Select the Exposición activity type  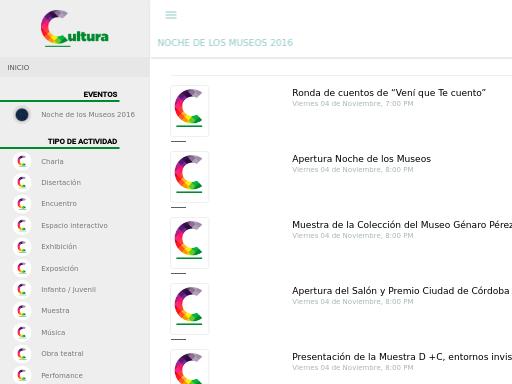pyautogui.click(x=60, y=268)
